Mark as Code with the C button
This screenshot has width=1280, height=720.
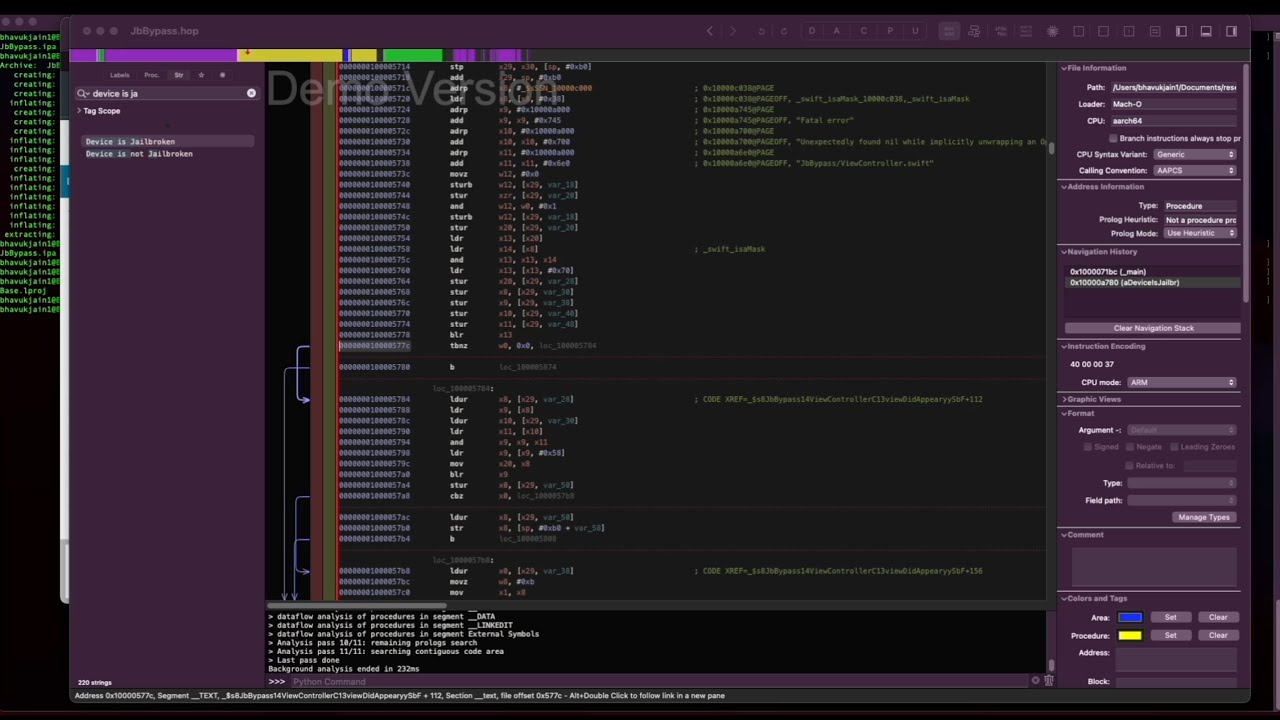(x=863, y=31)
